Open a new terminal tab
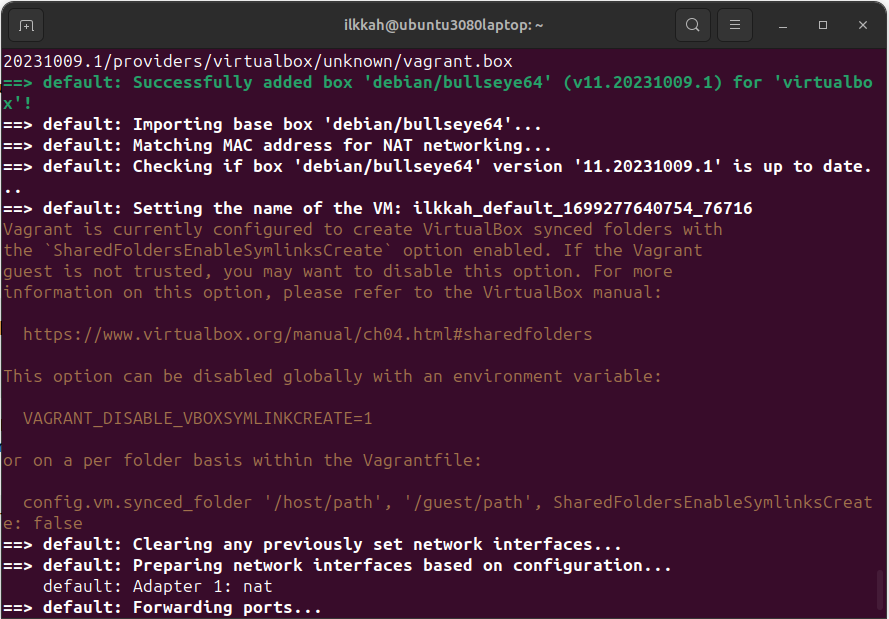The height and width of the screenshot is (619, 889). click(x=26, y=24)
